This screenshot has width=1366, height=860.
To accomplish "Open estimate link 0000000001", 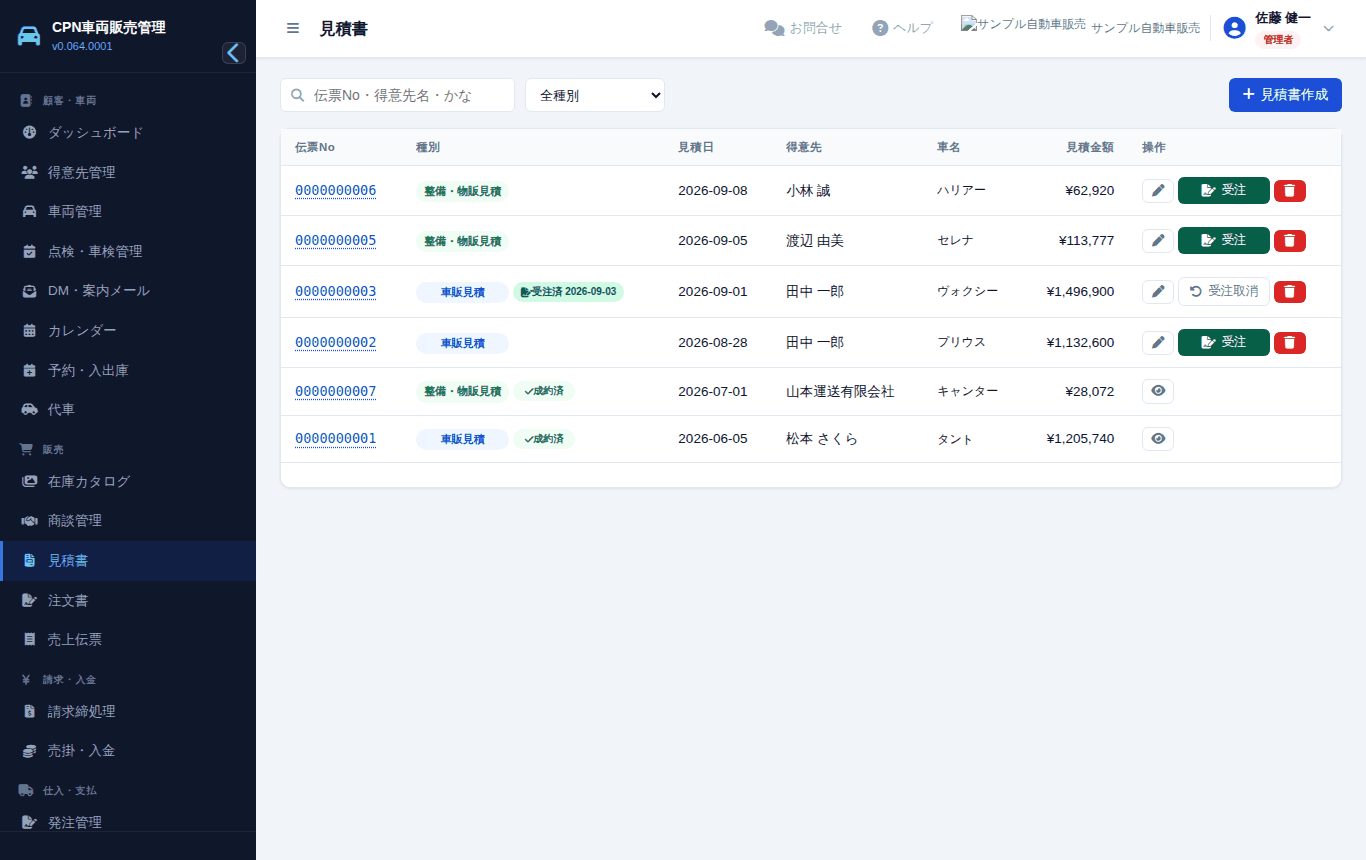I will (335, 439).
